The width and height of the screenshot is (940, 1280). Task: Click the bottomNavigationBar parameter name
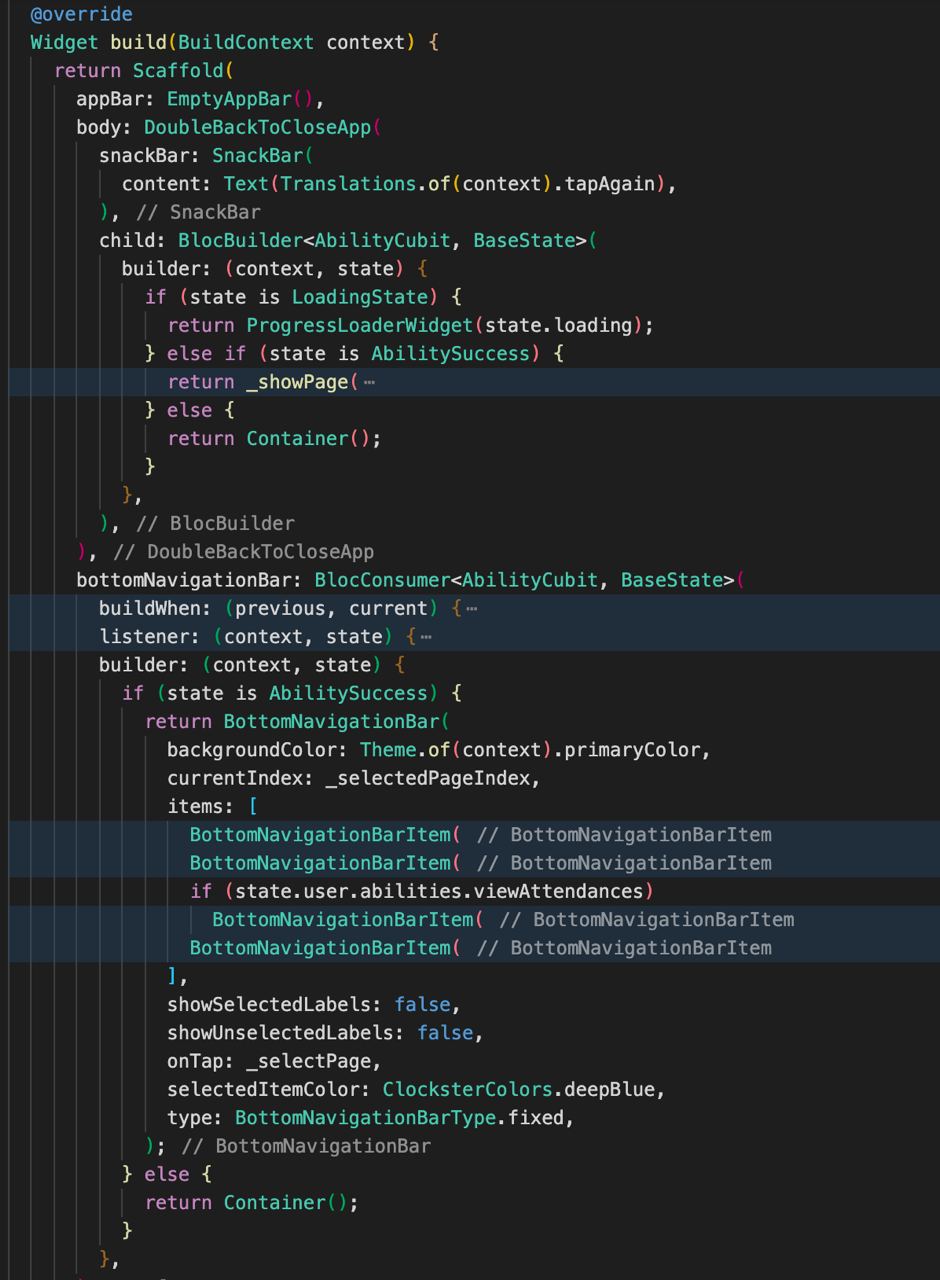pos(184,580)
